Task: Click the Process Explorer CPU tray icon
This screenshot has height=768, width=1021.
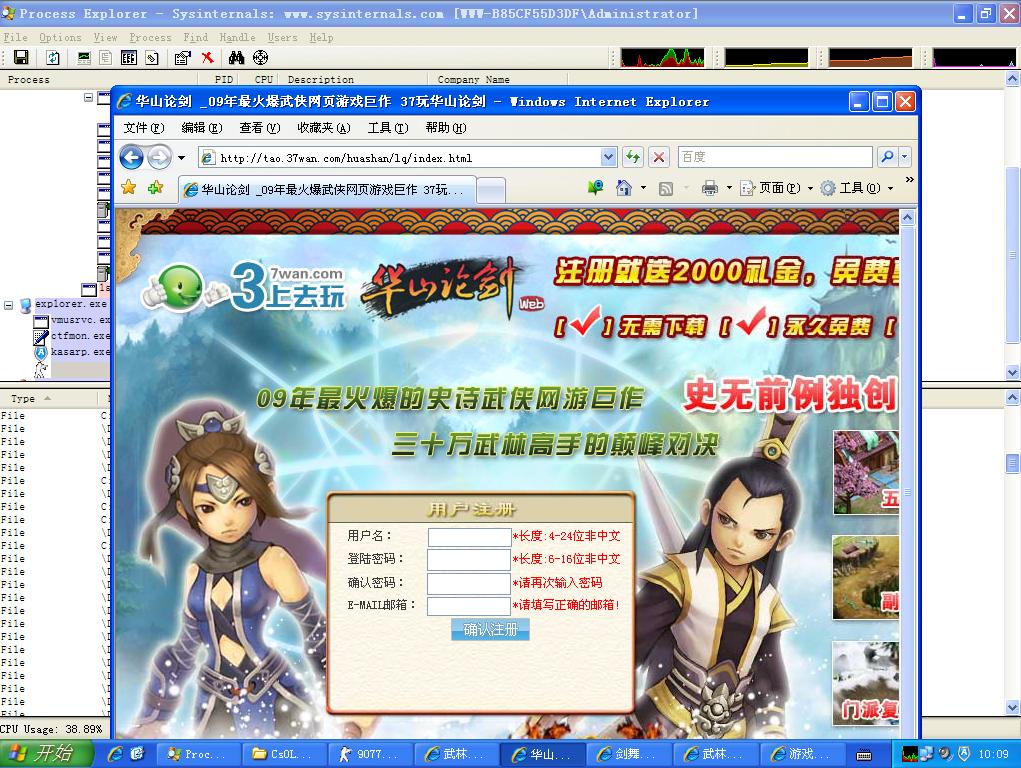Action: click(910, 754)
